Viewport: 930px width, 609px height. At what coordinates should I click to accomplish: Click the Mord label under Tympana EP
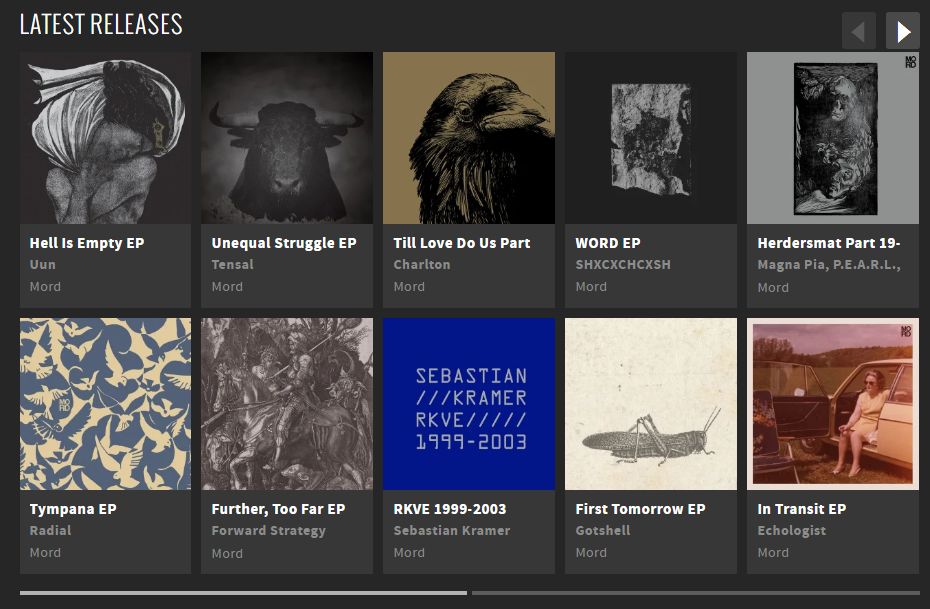click(45, 553)
